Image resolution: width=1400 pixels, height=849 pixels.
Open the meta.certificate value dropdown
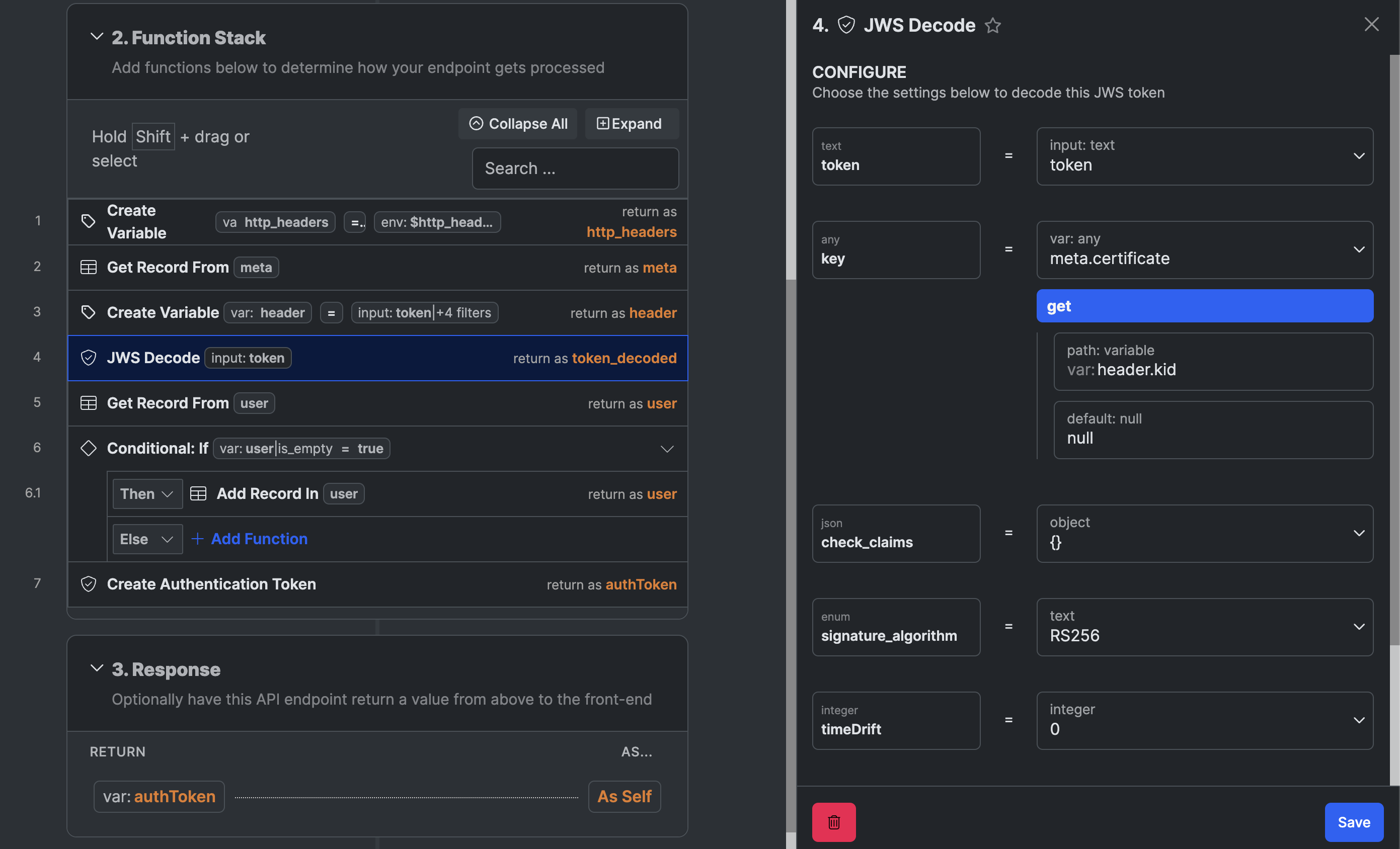(x=1205, y=250)
